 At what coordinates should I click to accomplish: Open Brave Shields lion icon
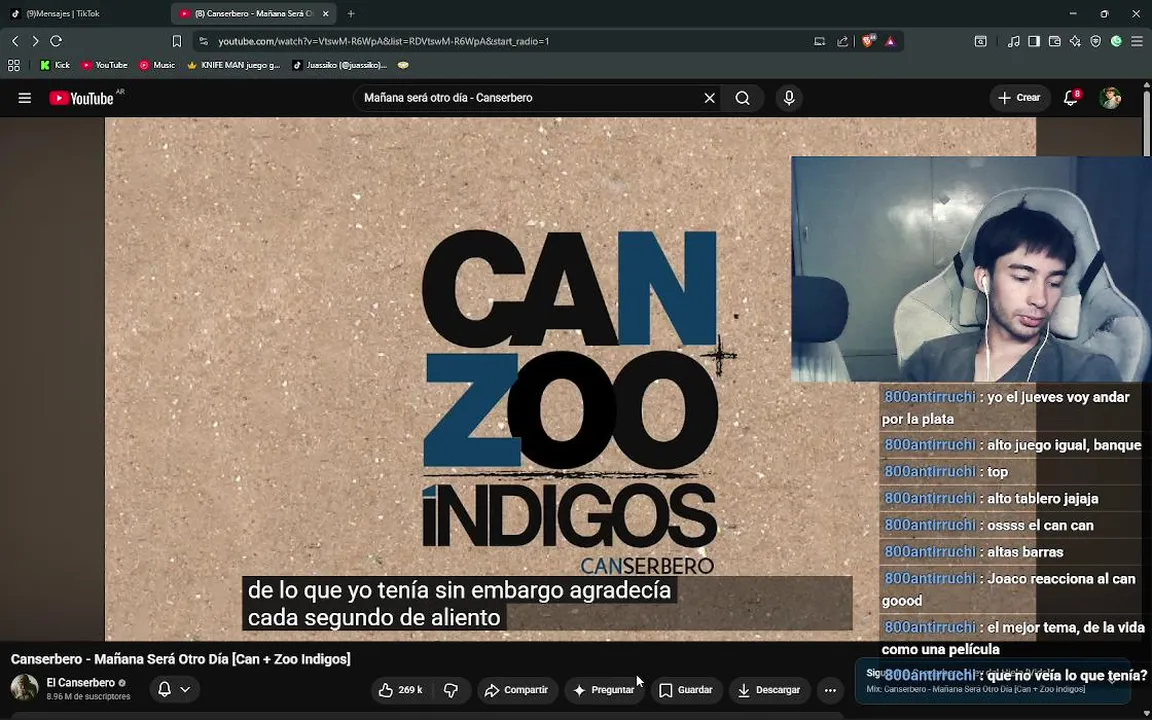(x=868, y=41)
